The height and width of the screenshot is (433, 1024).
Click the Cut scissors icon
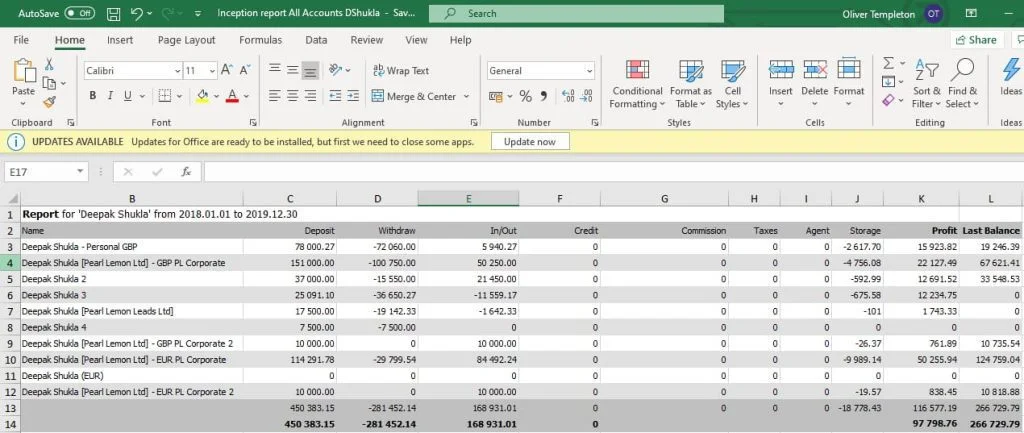pos(49,65)
